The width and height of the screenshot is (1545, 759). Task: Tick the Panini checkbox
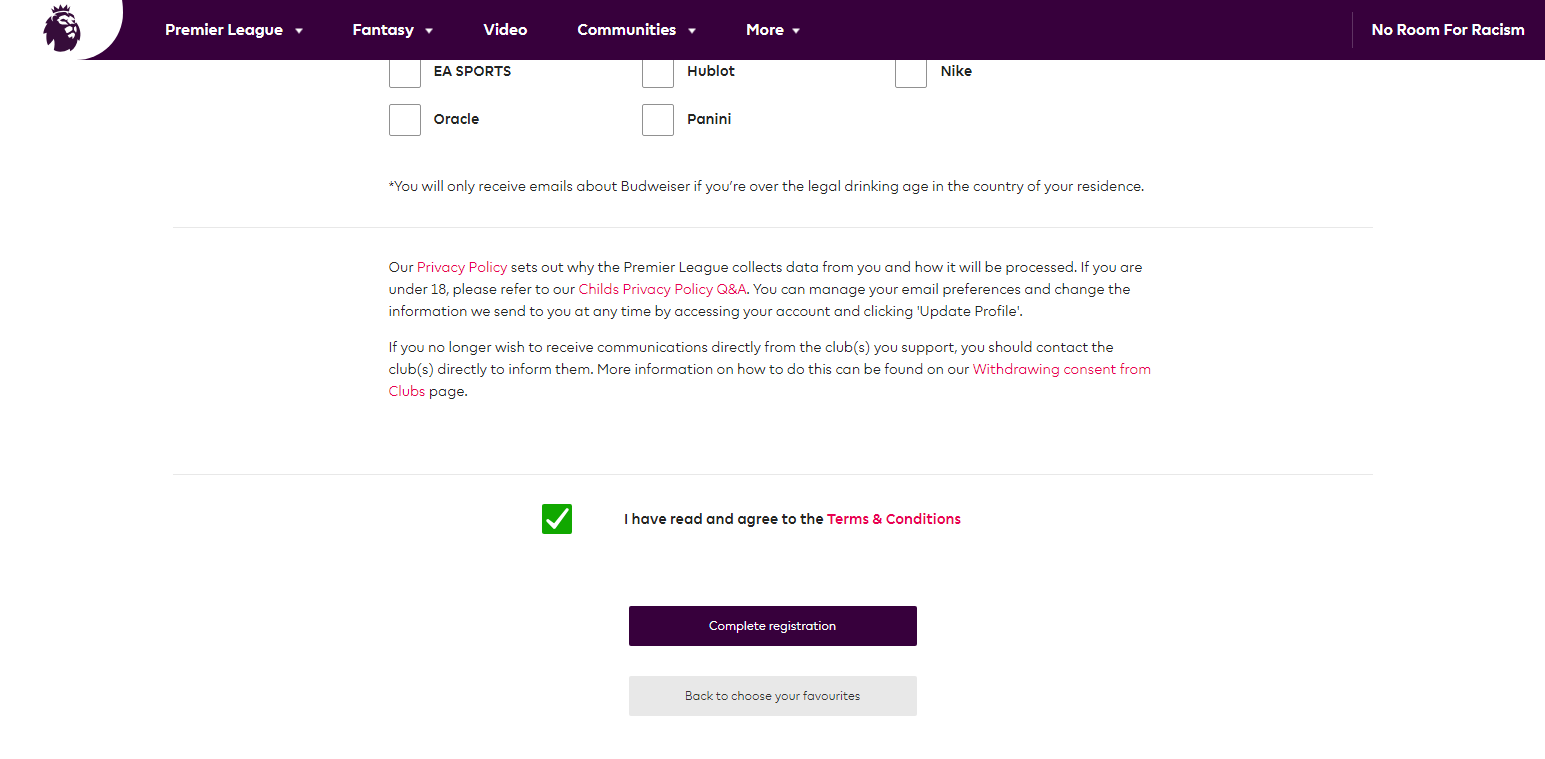click(x=658, y=120)
